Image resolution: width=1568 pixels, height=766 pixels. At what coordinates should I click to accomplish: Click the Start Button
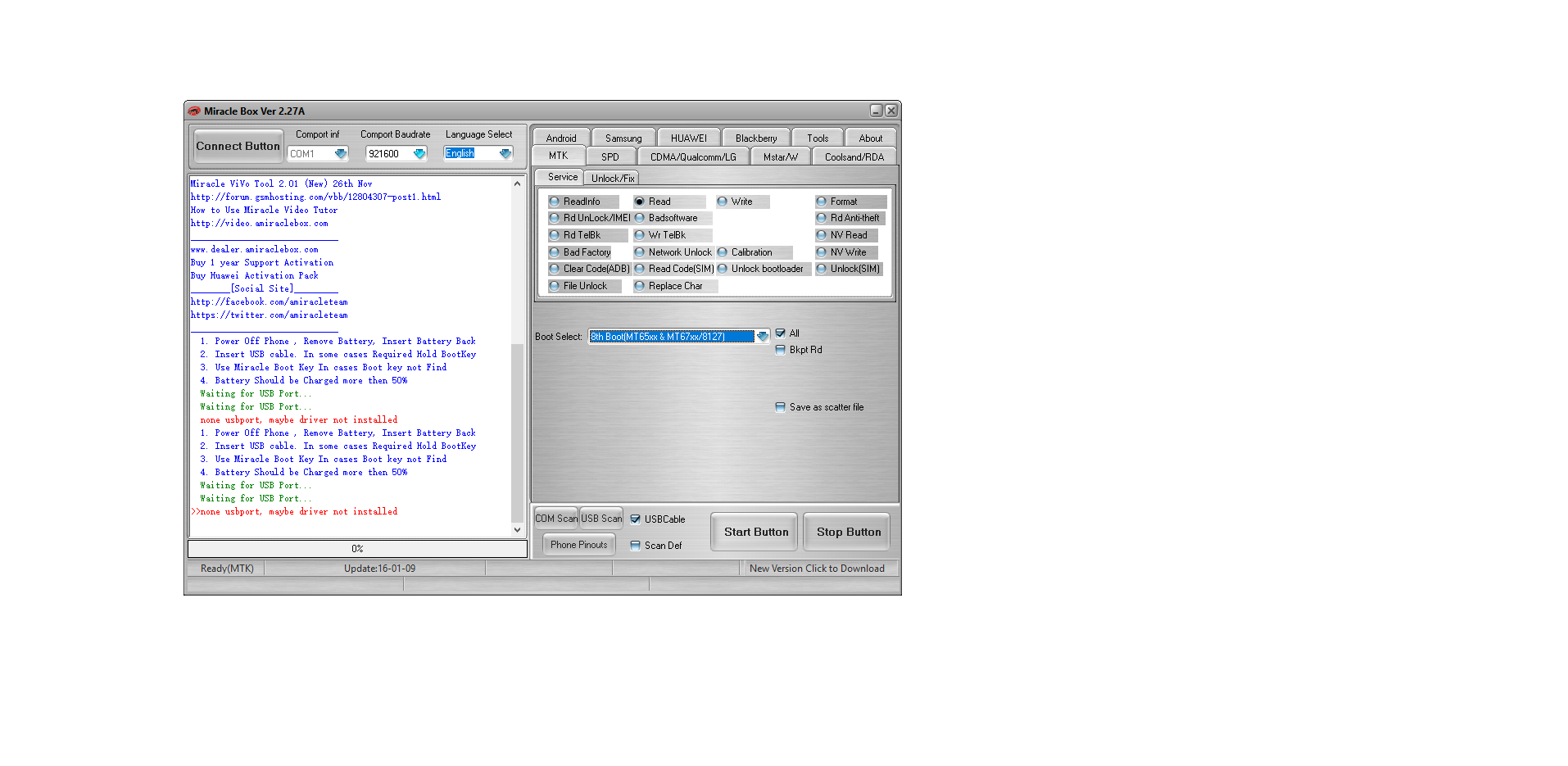756,532
